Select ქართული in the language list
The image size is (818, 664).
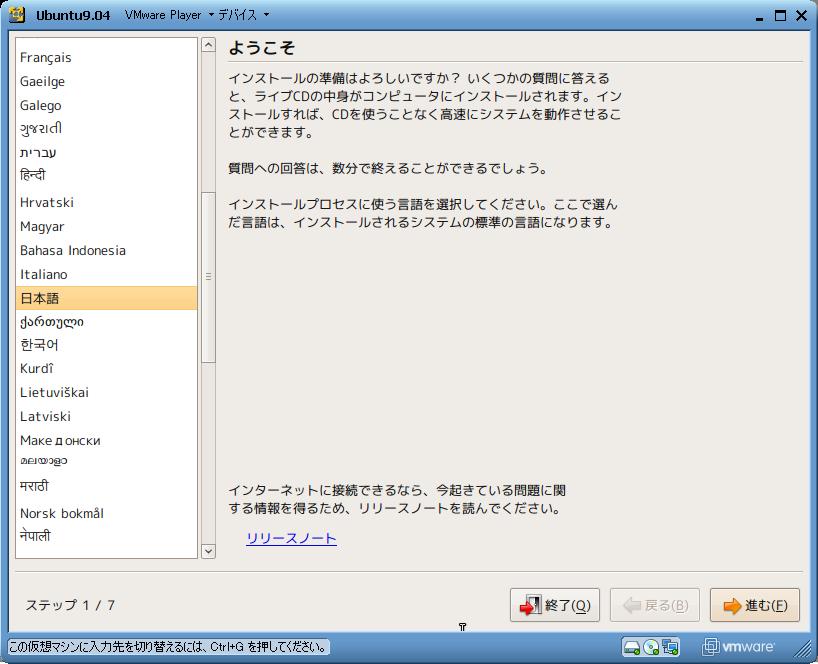106,322
